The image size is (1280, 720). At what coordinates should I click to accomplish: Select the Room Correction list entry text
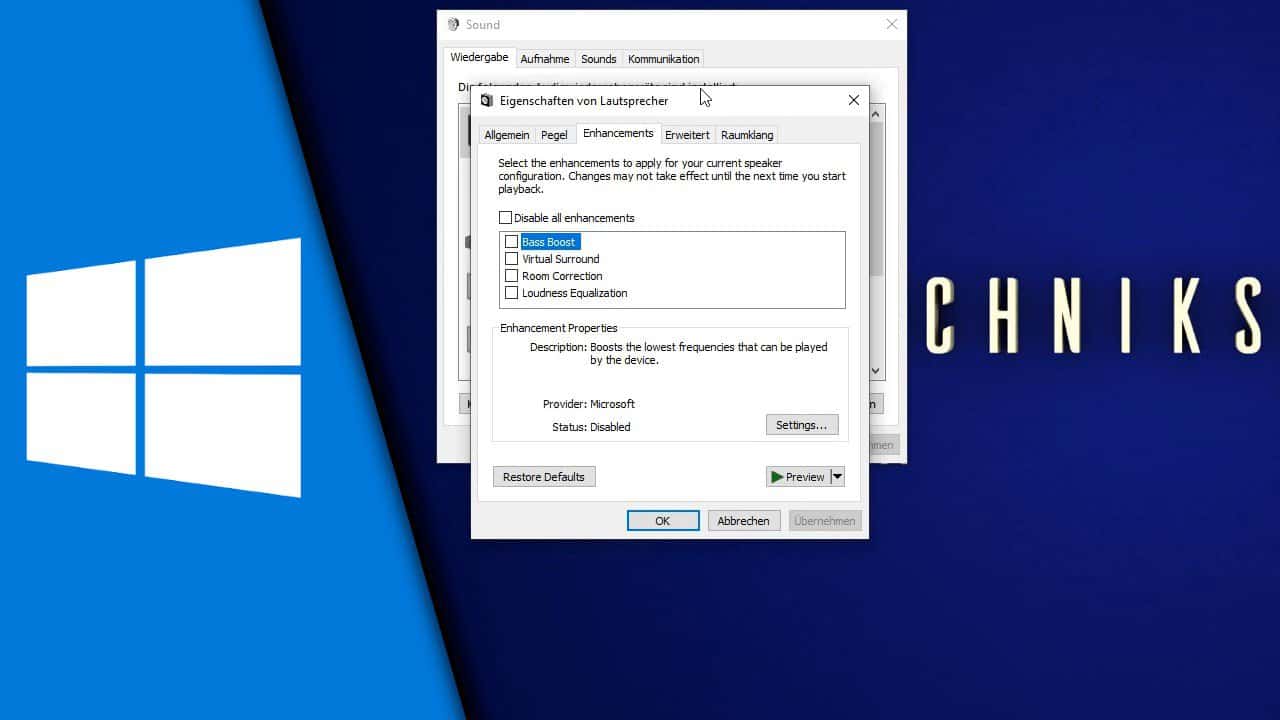coord(562,276)
